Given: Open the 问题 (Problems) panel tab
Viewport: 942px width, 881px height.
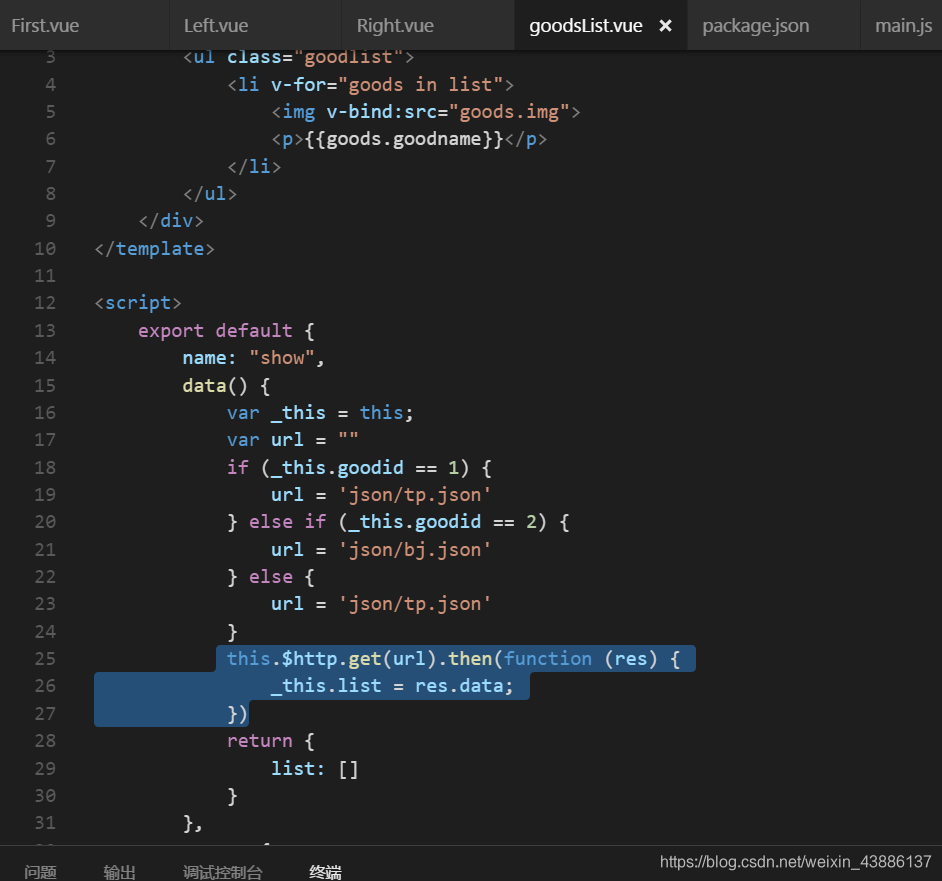Looking at the screenshot, I should coord(40,872).
